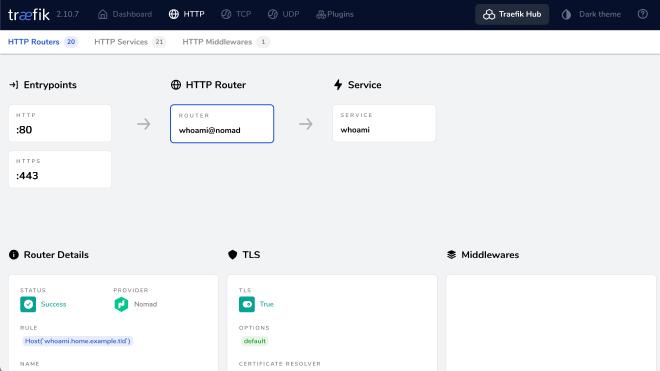Open the help question-mark icon

[x=642, y=14]
